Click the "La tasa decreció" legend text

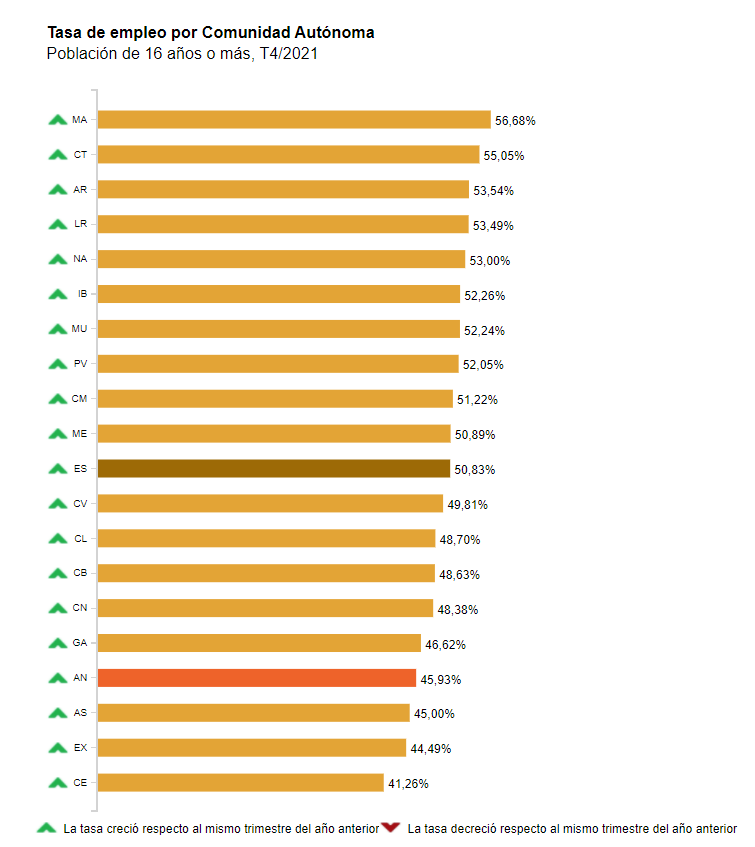pos(572,829)
